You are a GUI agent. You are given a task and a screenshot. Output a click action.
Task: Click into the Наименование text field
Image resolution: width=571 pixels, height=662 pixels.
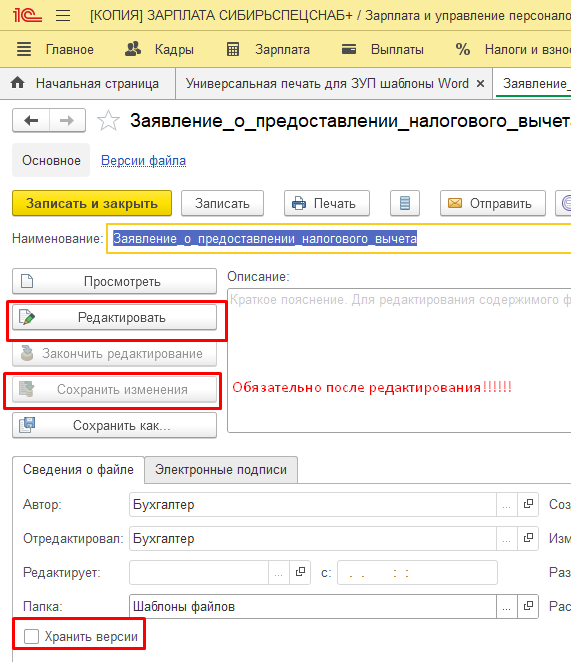[x=339, y=239]
